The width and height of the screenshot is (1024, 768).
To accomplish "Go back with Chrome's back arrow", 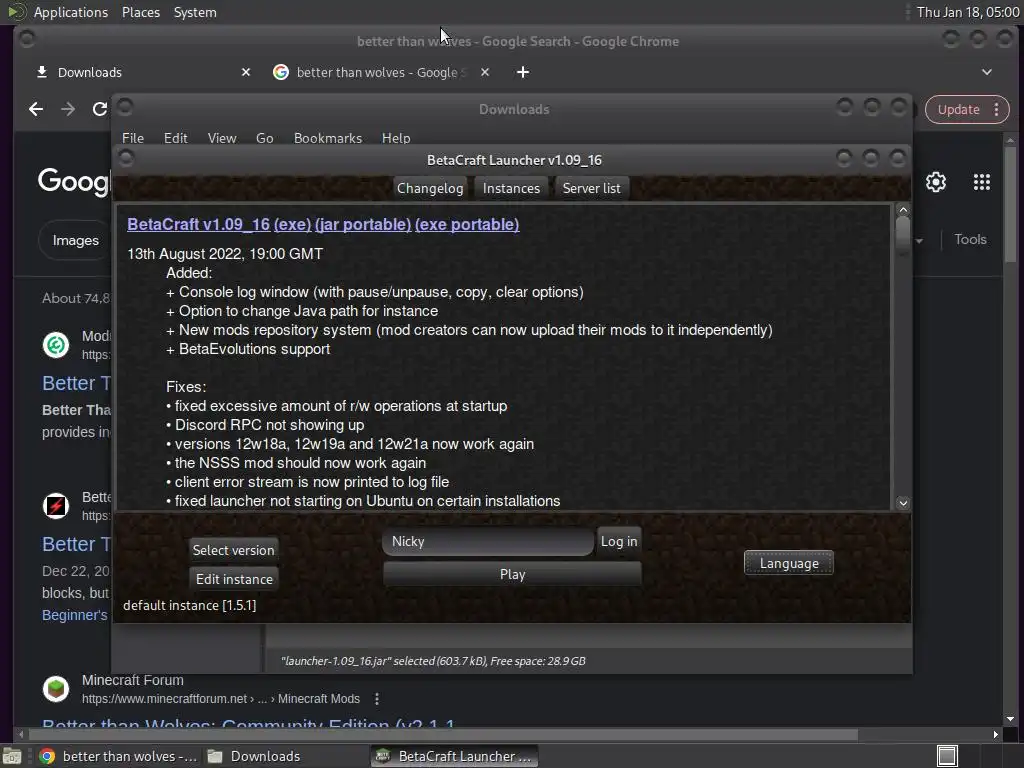I will click(36, 109).
